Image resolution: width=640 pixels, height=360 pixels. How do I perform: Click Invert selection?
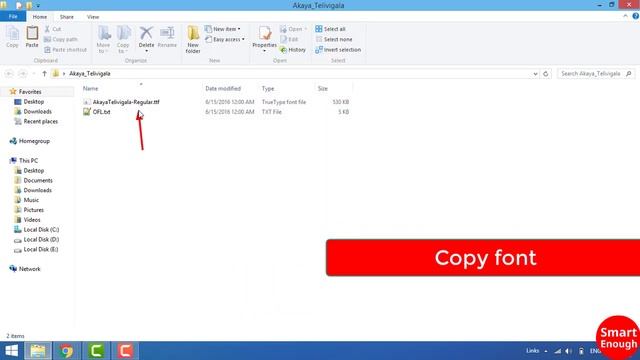338,49
